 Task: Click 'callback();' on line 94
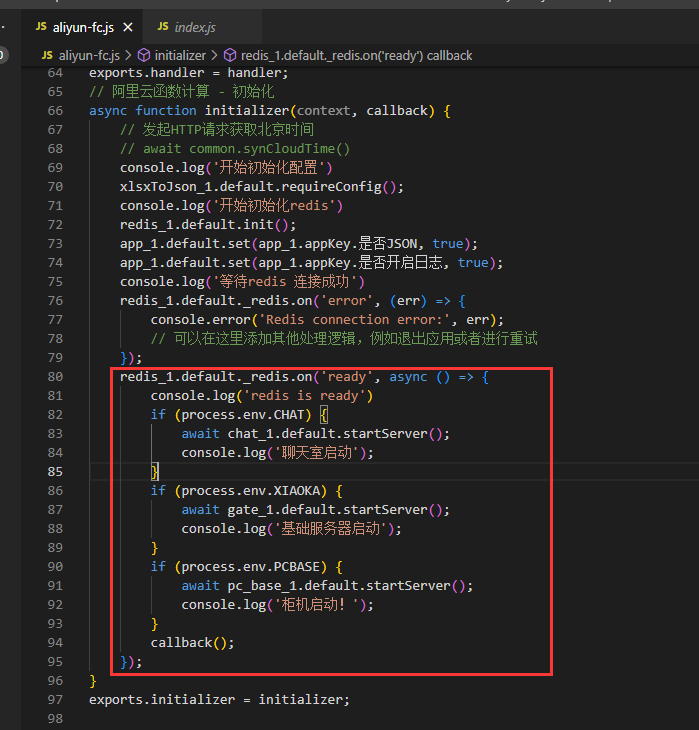point(192,643)
